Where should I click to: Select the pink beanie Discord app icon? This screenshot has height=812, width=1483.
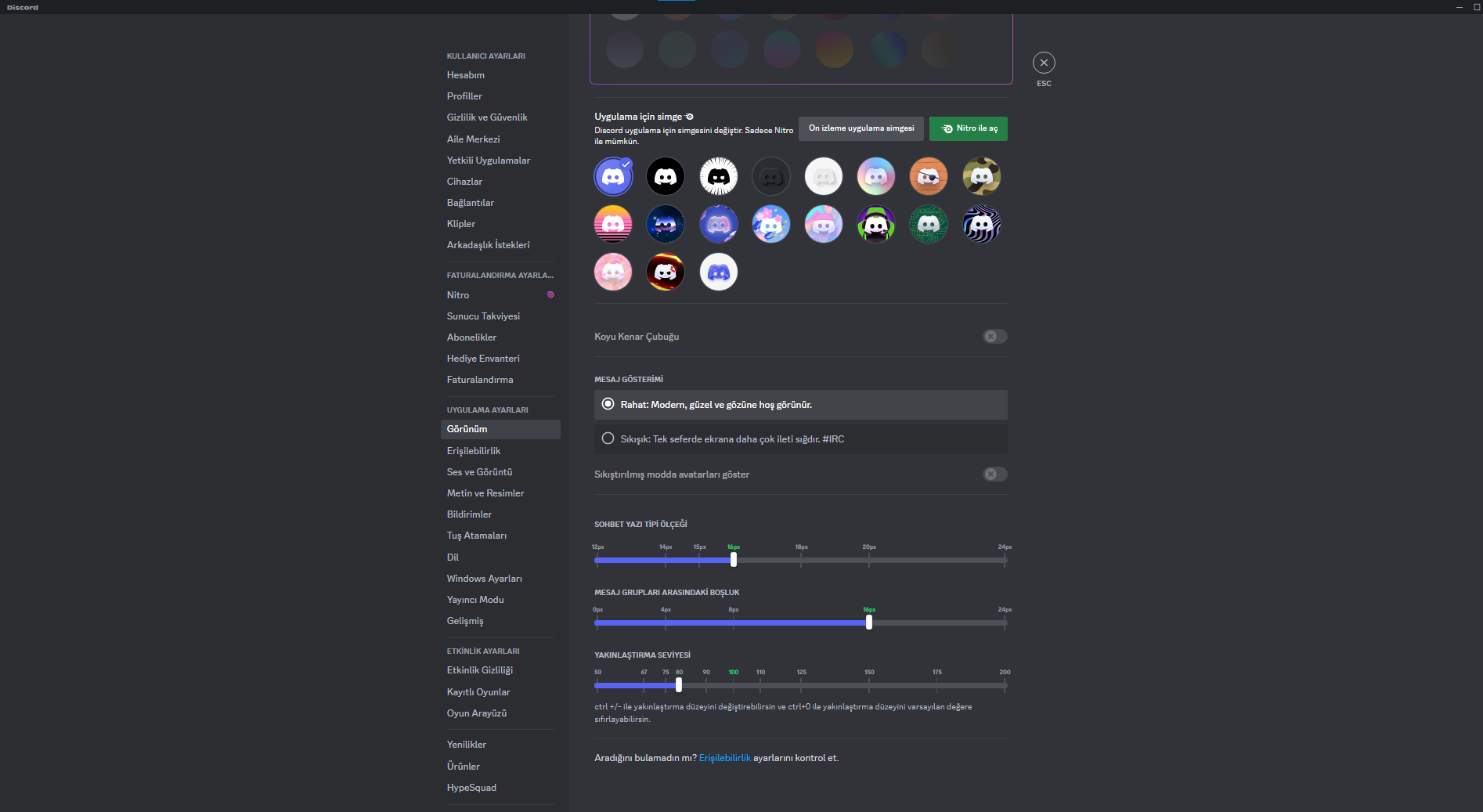(x=824, y=225)
